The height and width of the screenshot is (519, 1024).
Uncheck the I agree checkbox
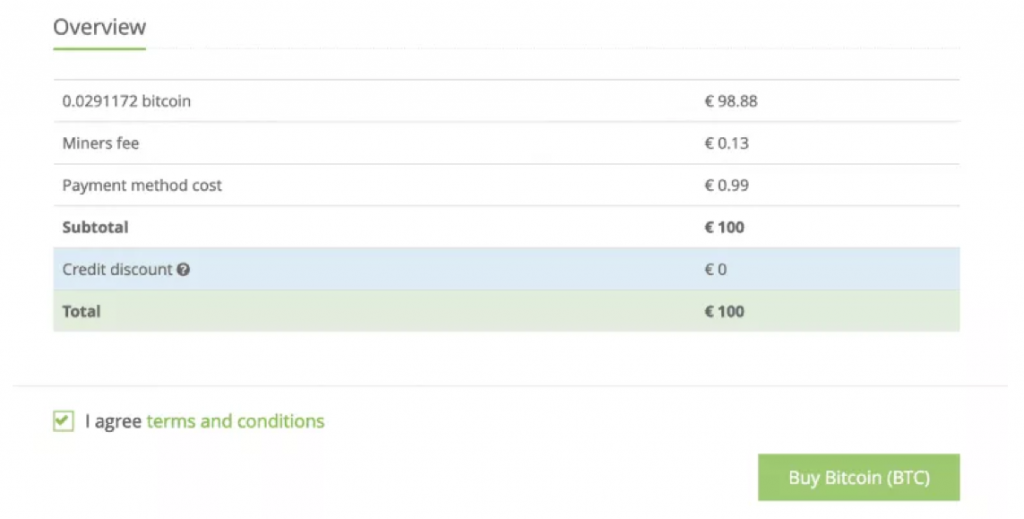pyautogui.click(x=63, y=421)
